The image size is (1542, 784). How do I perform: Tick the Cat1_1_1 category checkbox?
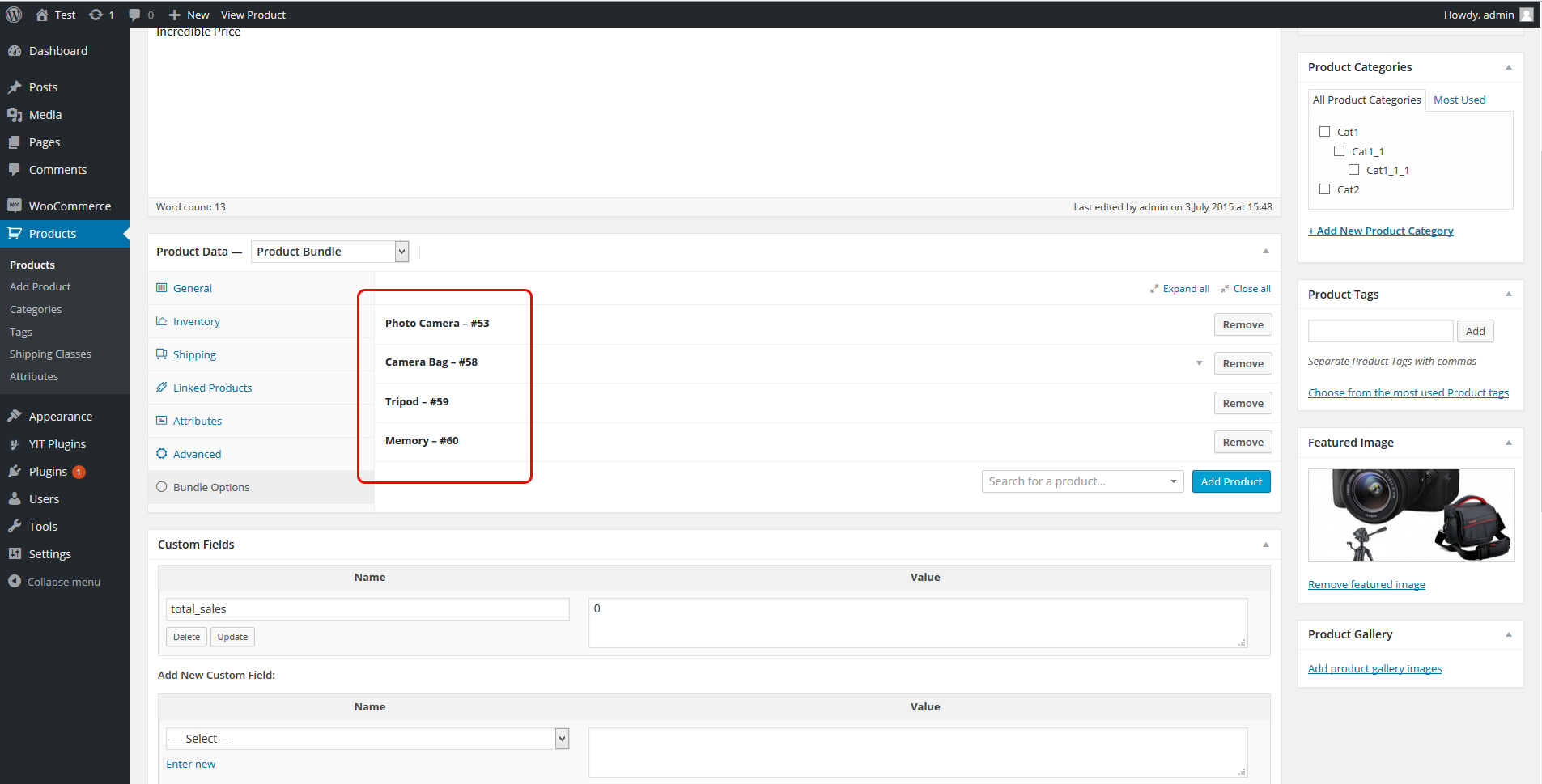click(x=1354, y=170)
